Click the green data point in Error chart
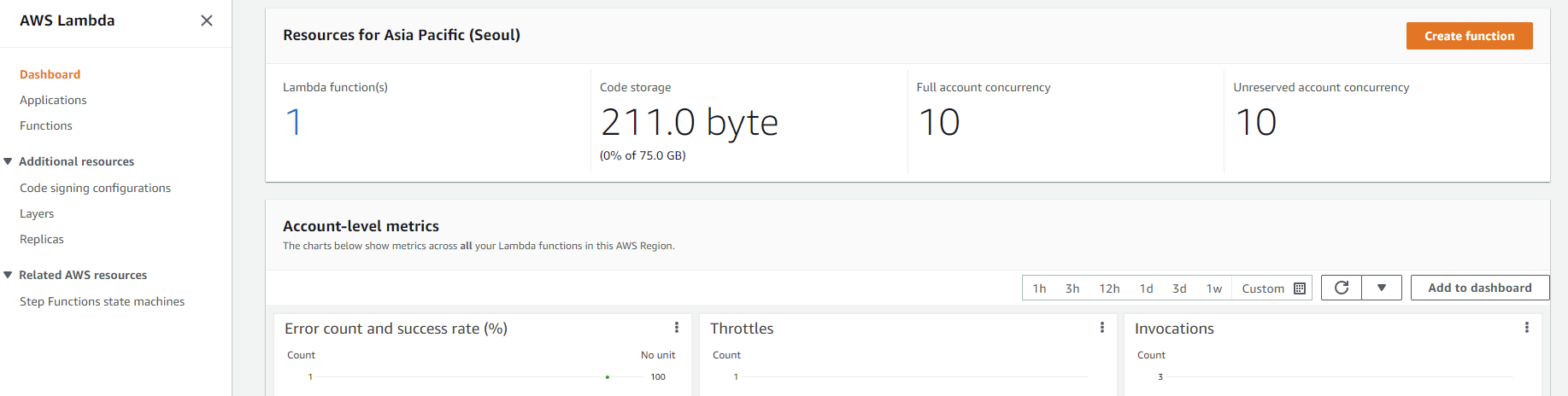This screenshot has width=1568, height=396. 608,376
